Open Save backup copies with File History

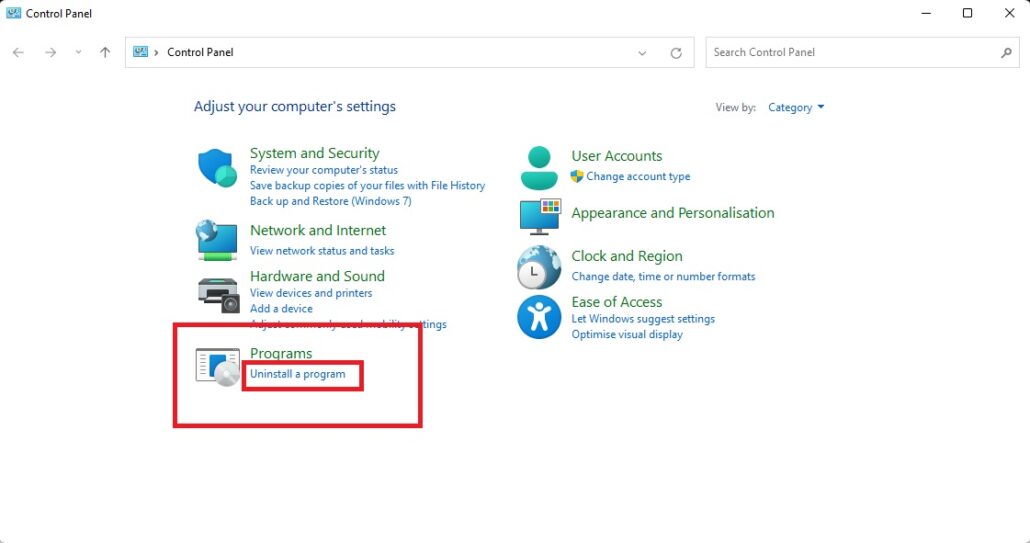[x=367, y=186]
